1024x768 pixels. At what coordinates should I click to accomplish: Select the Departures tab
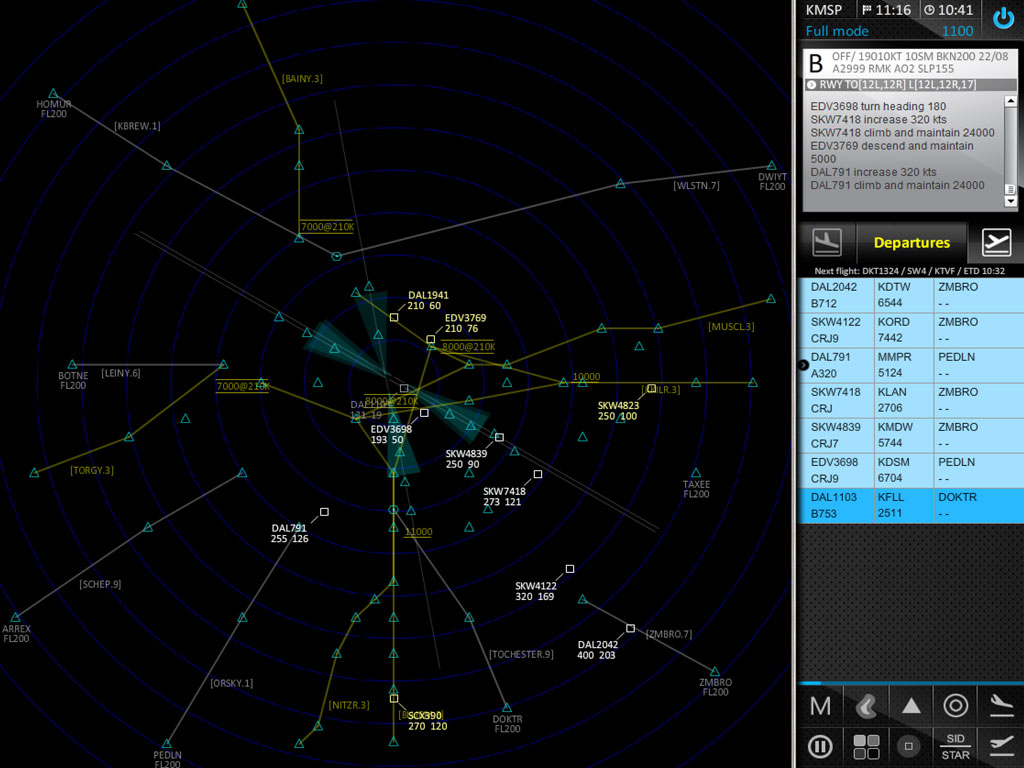tap(911, 243)
